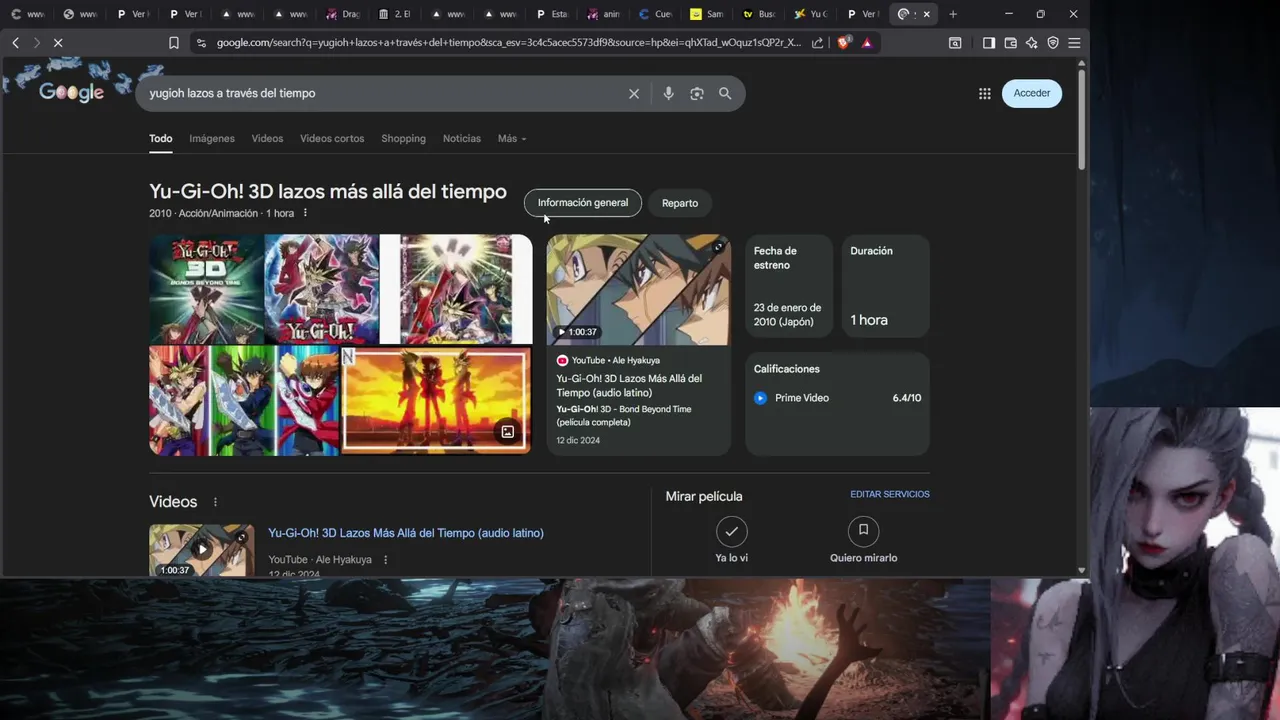
Task: Switch to the 'Imágenes' tab
Action: 212,138
